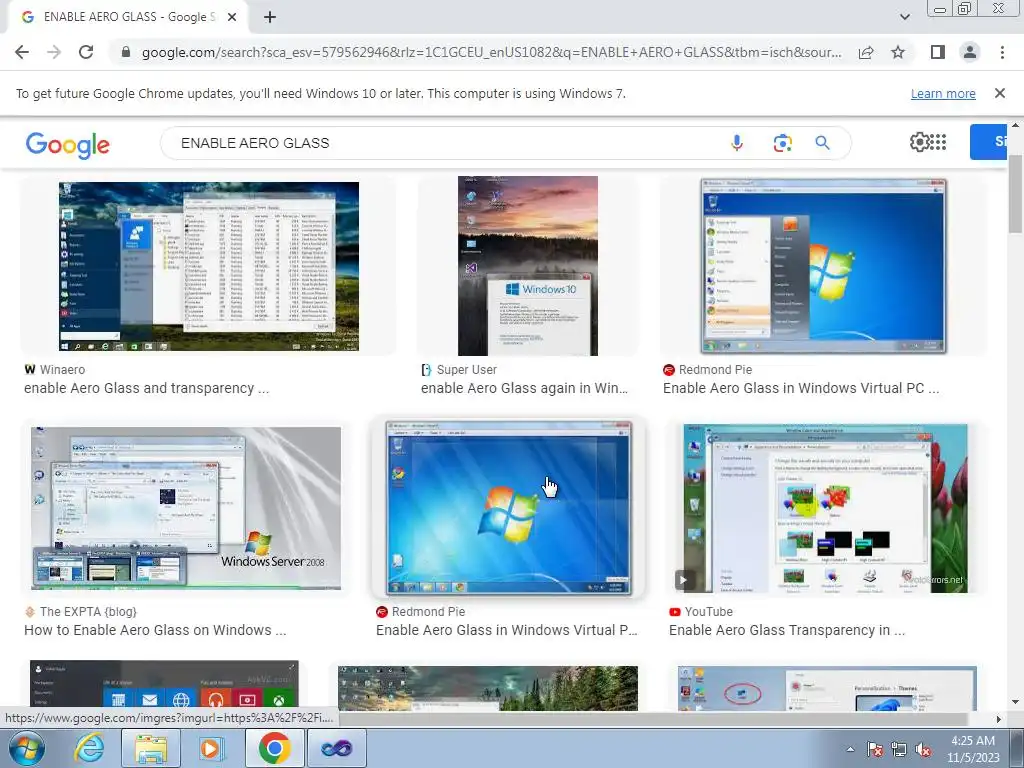Open Windows Media Player from taskbar
Screen dimensions: 1024x768
click(212, 748)
